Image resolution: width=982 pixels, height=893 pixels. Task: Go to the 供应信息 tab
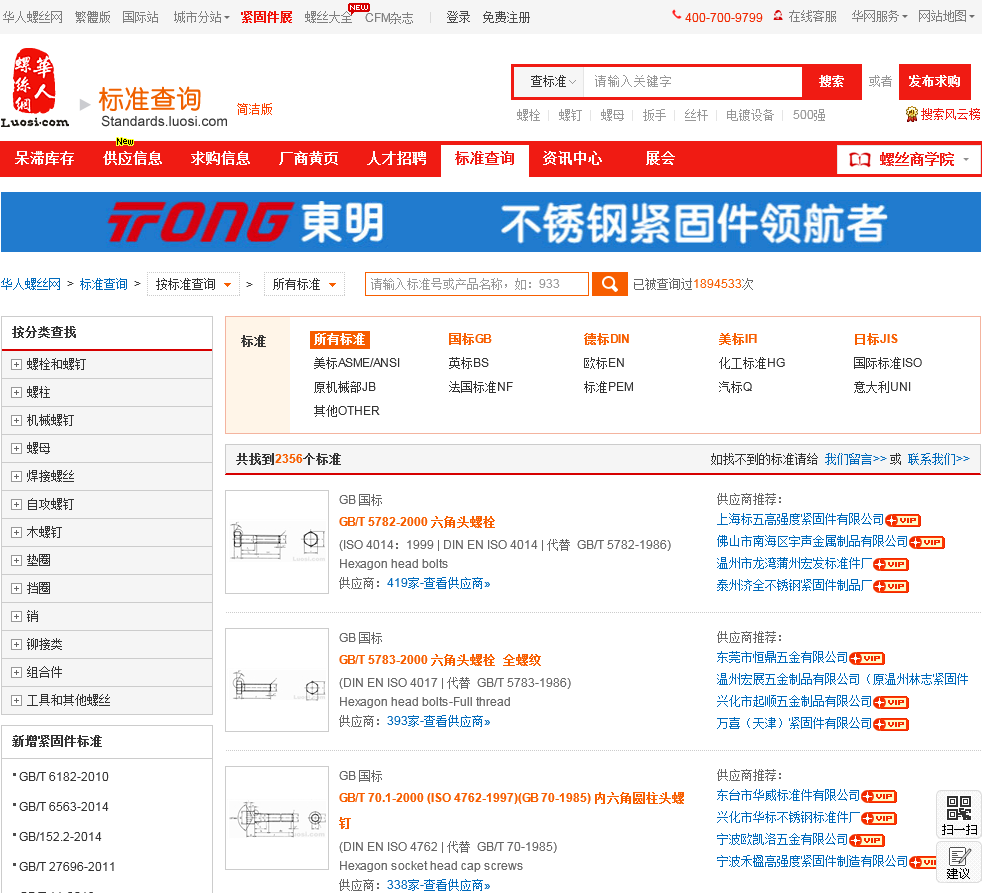[132, 159]
